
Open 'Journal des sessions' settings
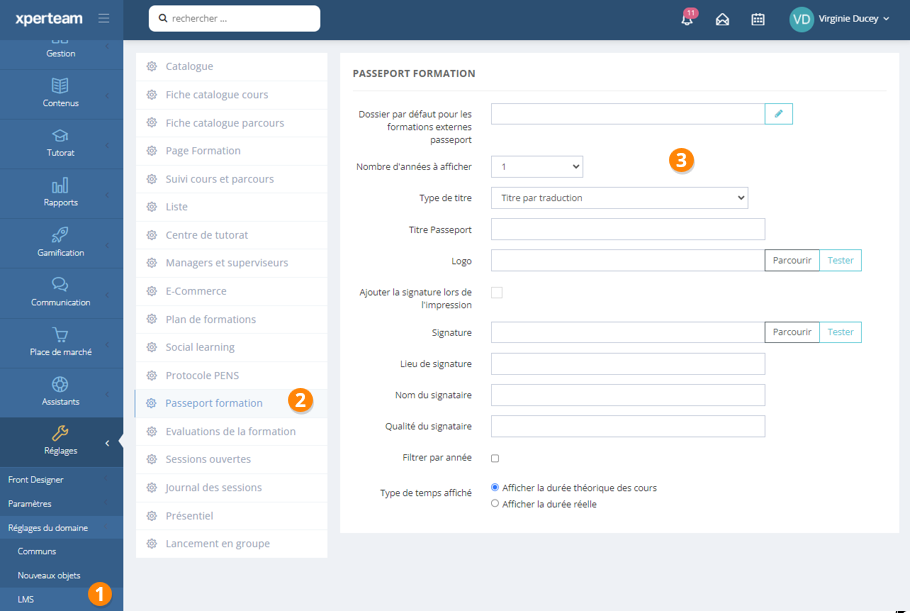click(214, 489)
